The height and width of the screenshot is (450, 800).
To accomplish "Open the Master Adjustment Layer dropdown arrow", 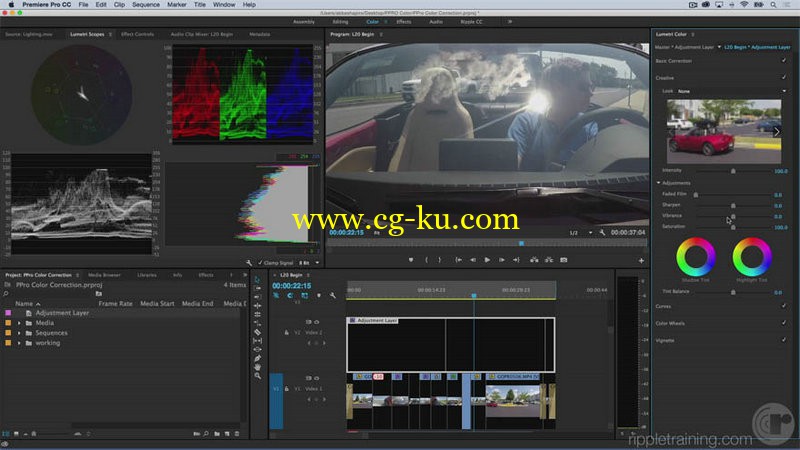I will click(719, 47).
